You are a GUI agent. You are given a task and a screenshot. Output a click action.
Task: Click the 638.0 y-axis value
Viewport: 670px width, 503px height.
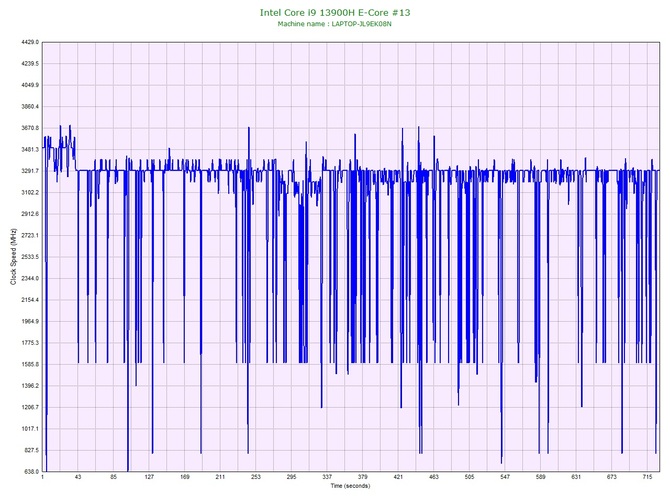pos(31,471)
